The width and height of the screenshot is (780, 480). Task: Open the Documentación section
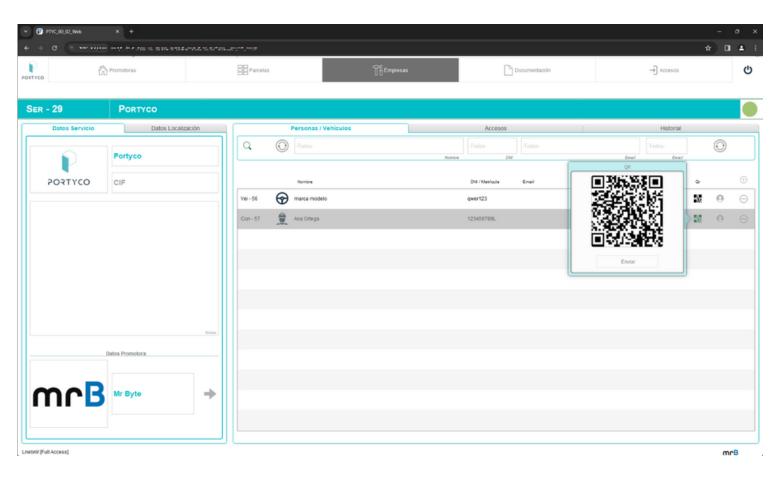[x=527, y=70]
